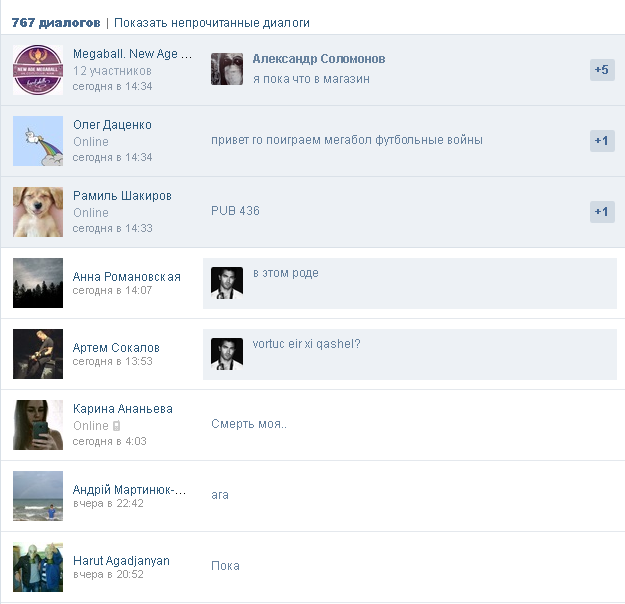The width and height of the screenshot is (625, 604).
Task: Show unread dialogs link
Action: (x=212, y=23)
